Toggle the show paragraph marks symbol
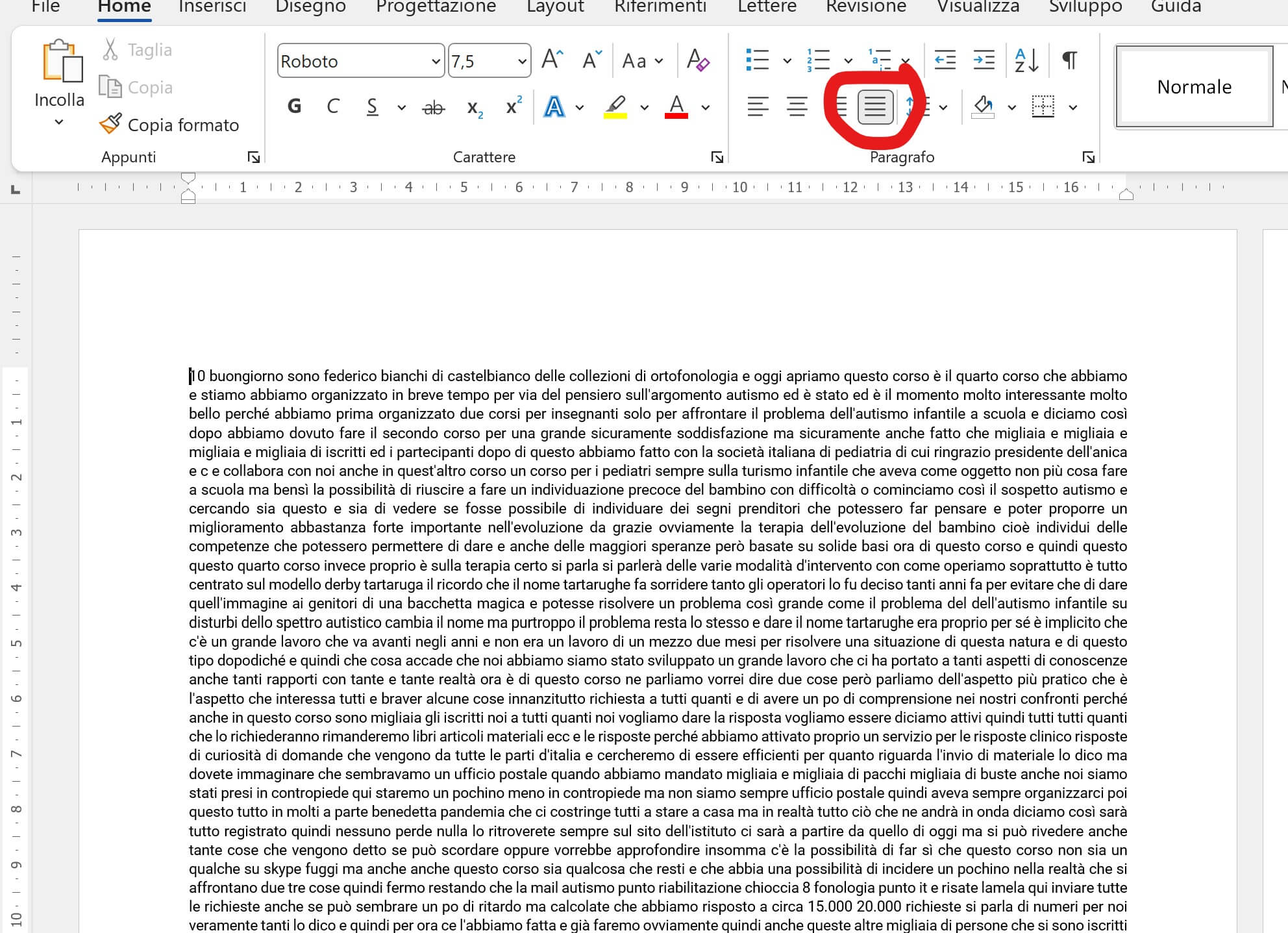This screenshot has height=933, width=1288. 1069,60
